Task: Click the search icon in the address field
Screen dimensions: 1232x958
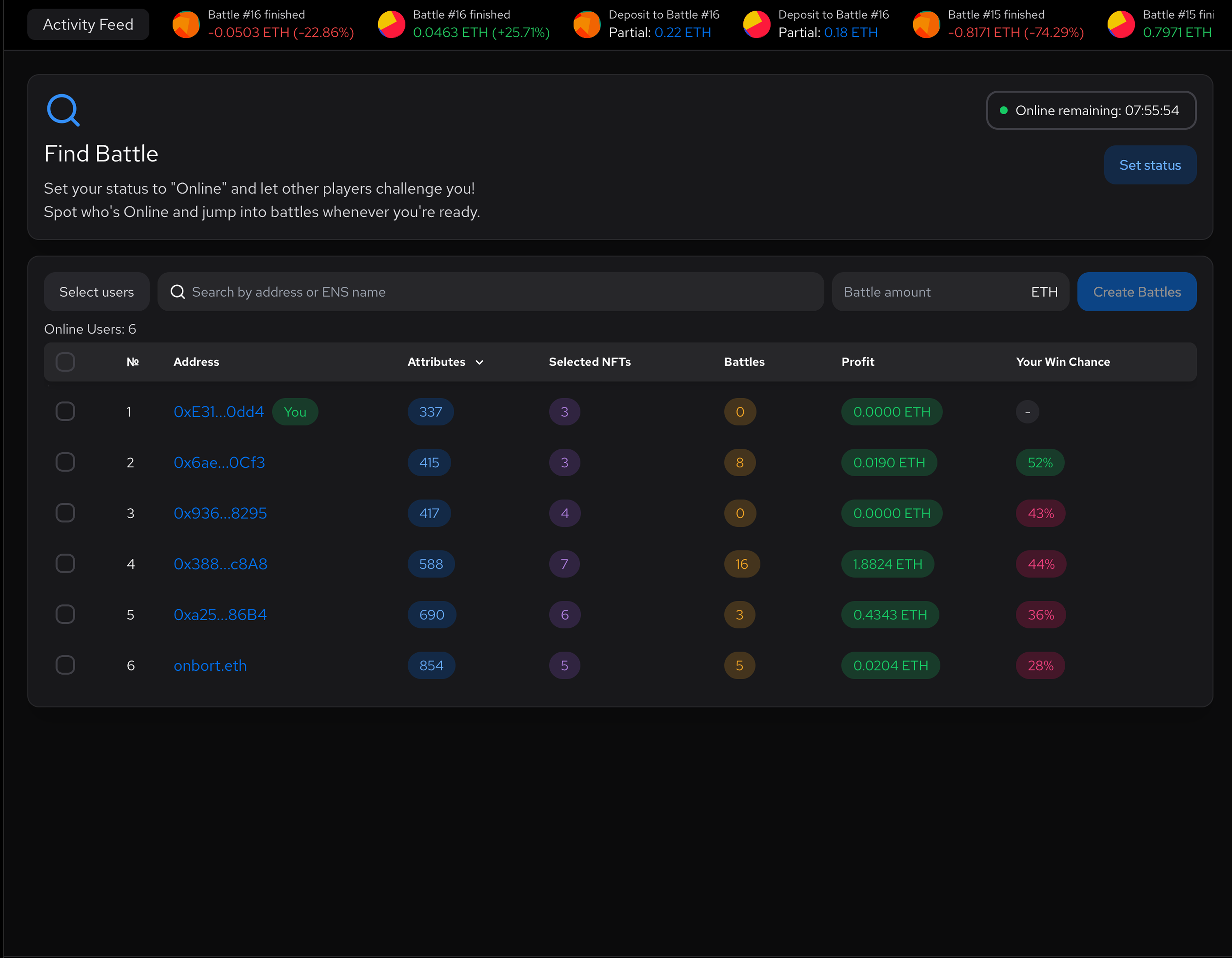Action: tap(178, 292)
